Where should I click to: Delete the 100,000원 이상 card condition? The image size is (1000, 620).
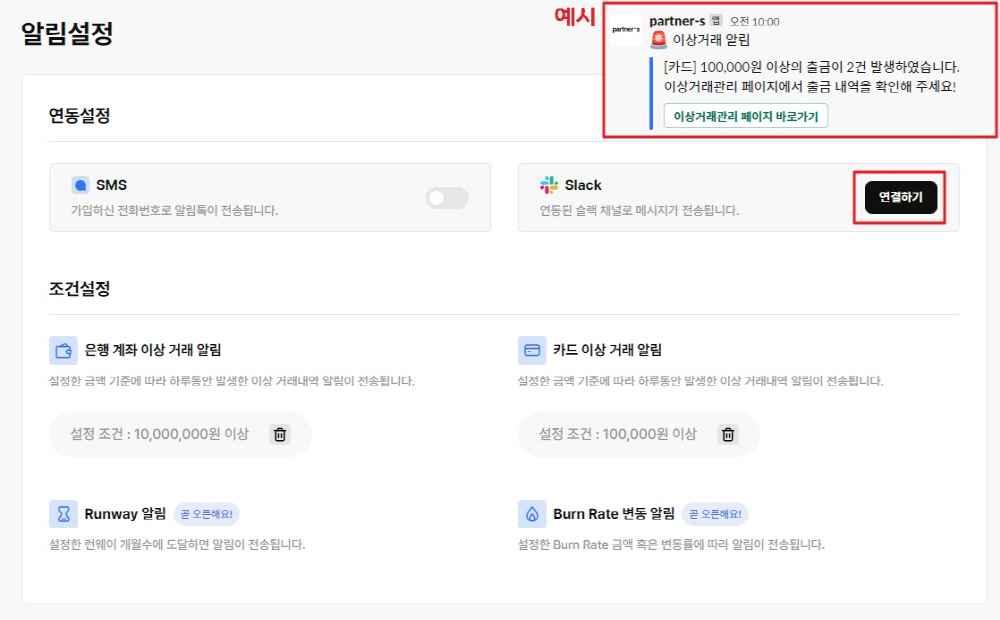728,434
